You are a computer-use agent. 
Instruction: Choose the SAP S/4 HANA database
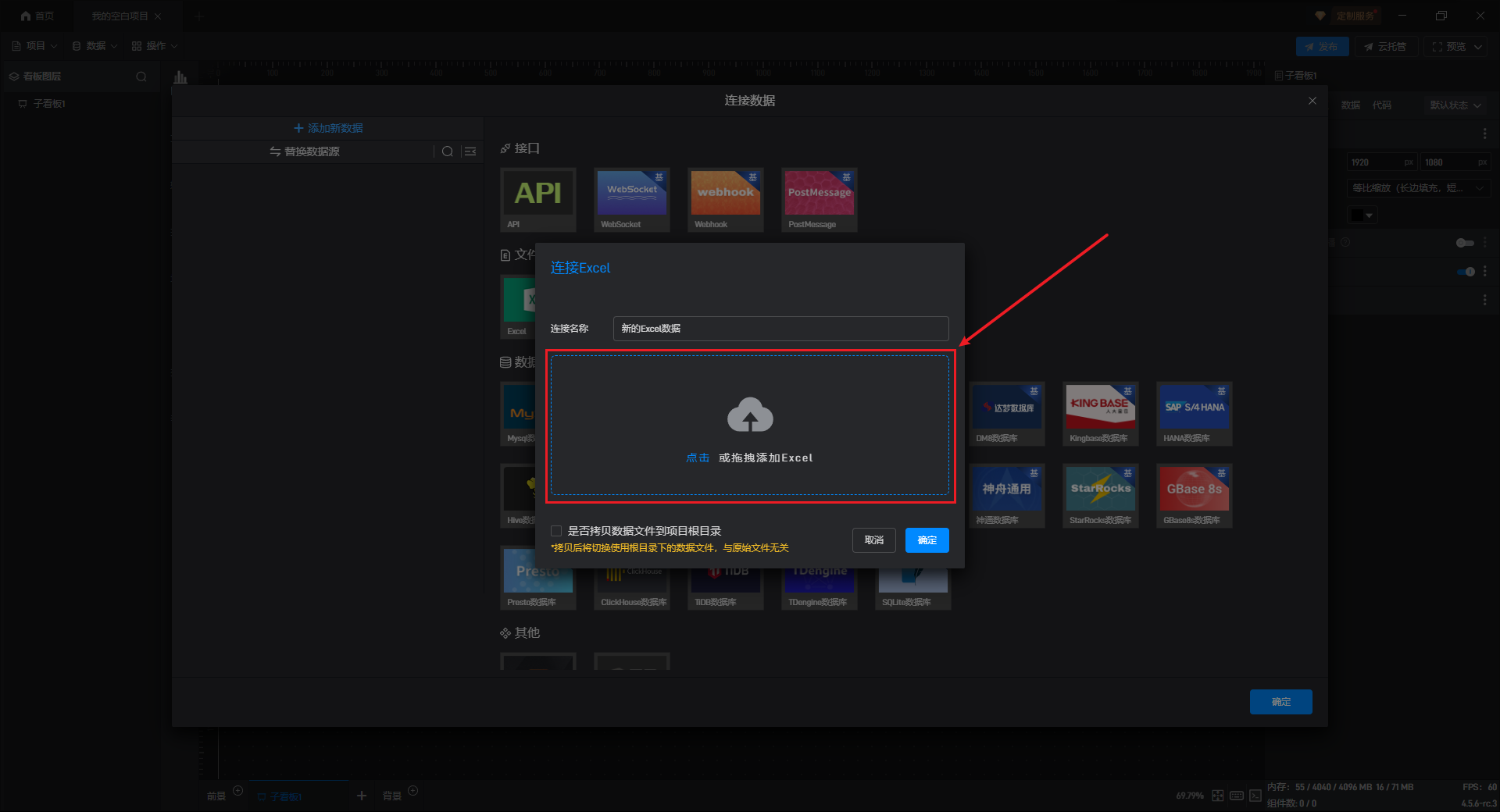point(1194,407)
